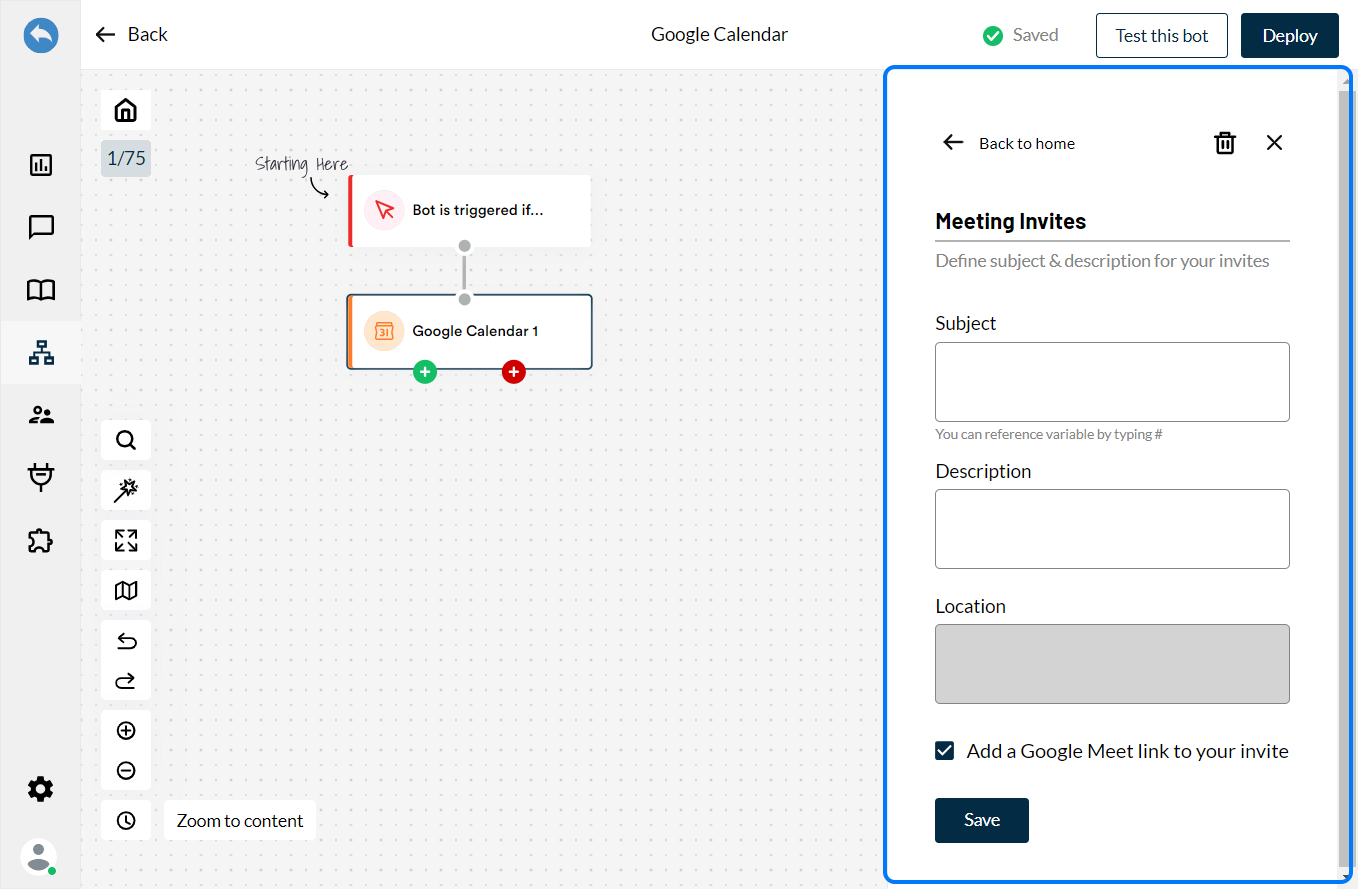
Task: Toggle the minimap icon
Action: click(x=126, y=590)
